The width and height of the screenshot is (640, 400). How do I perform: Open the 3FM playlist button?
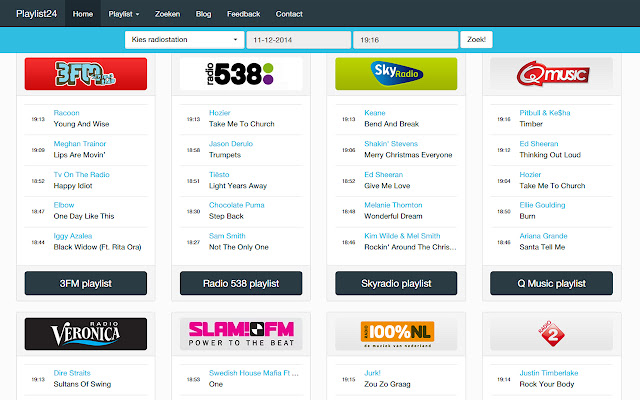[86, 283]
